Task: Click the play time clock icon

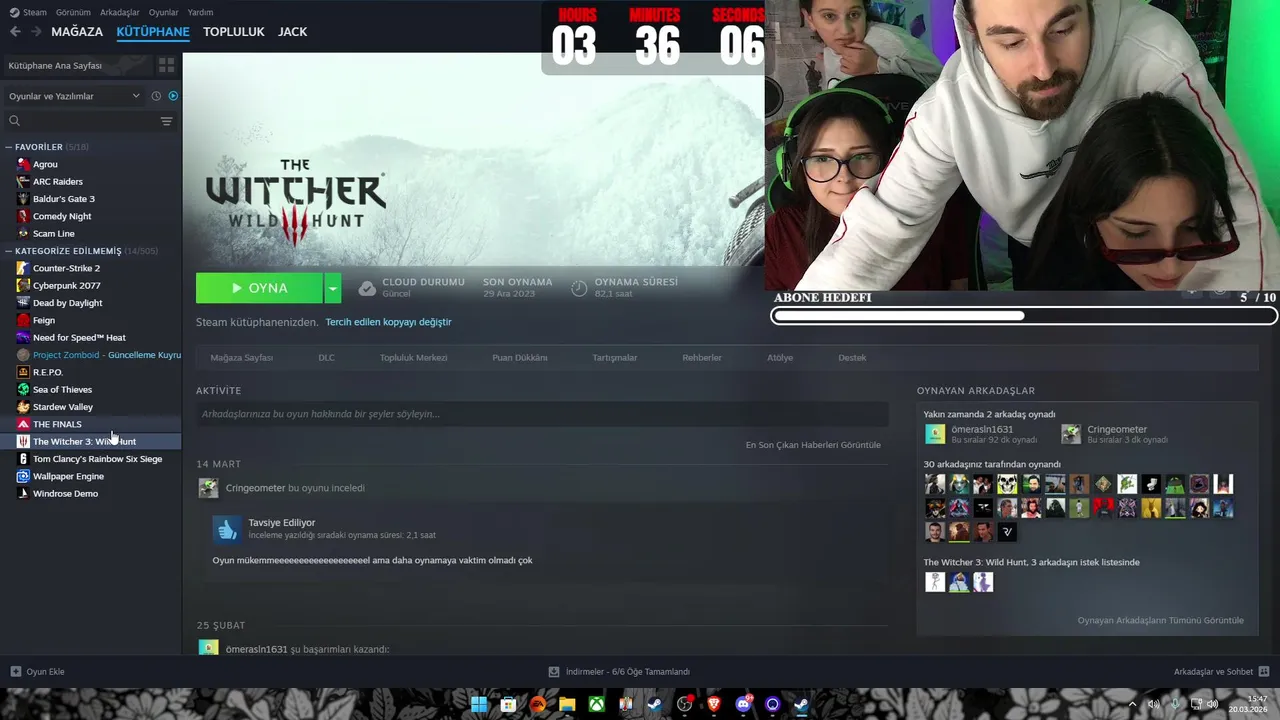Action: [x=579, y=288]
